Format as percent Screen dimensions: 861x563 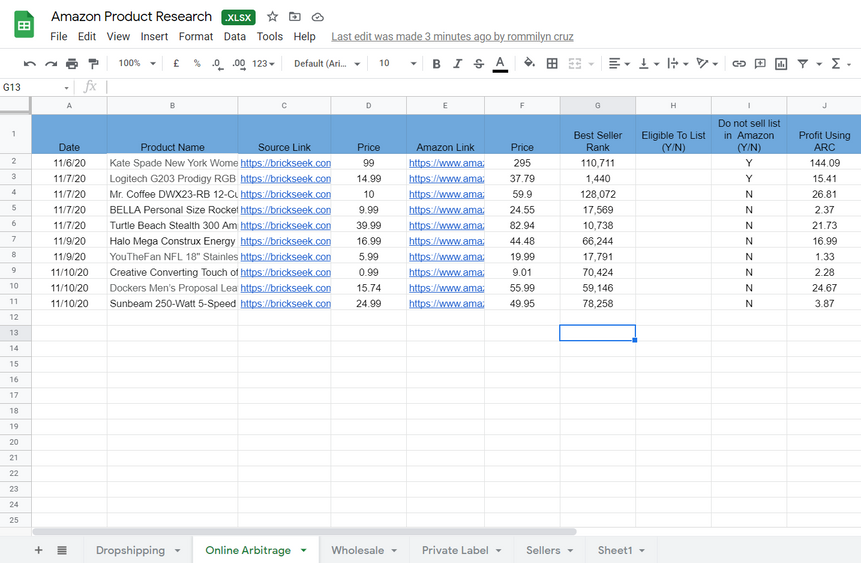pos(197,64)
